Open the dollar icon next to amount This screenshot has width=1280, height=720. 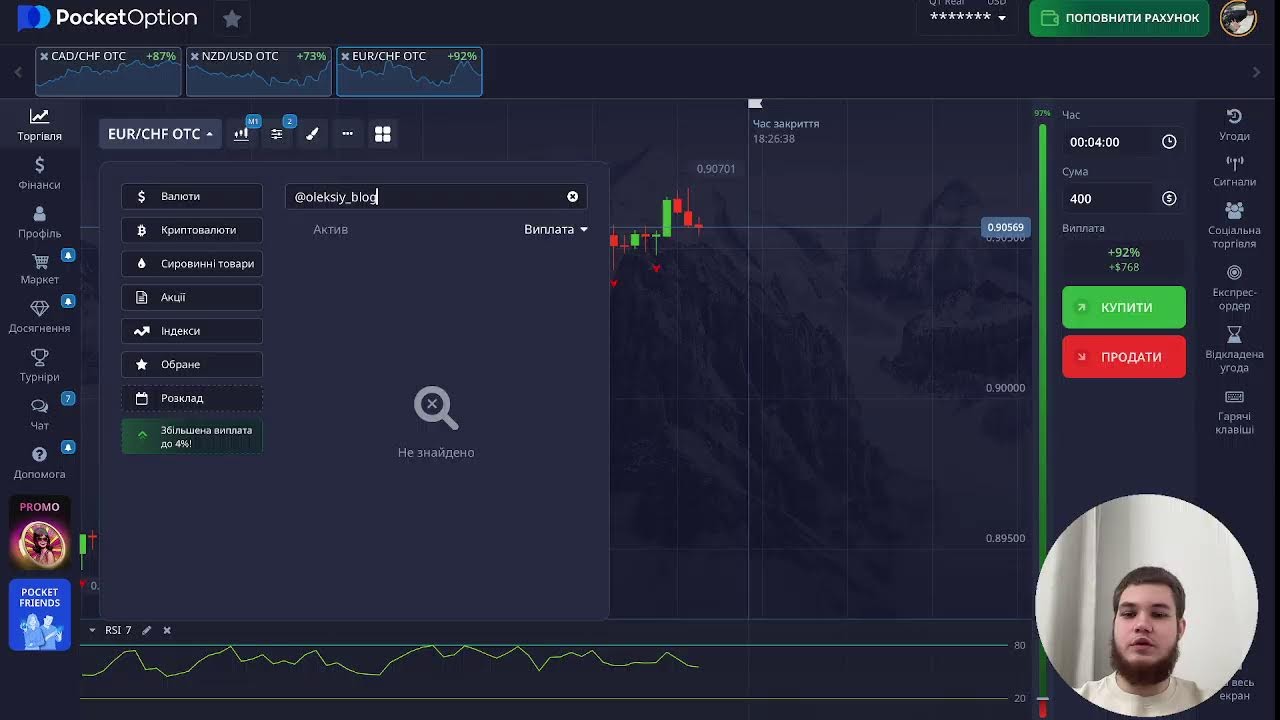1169,199
